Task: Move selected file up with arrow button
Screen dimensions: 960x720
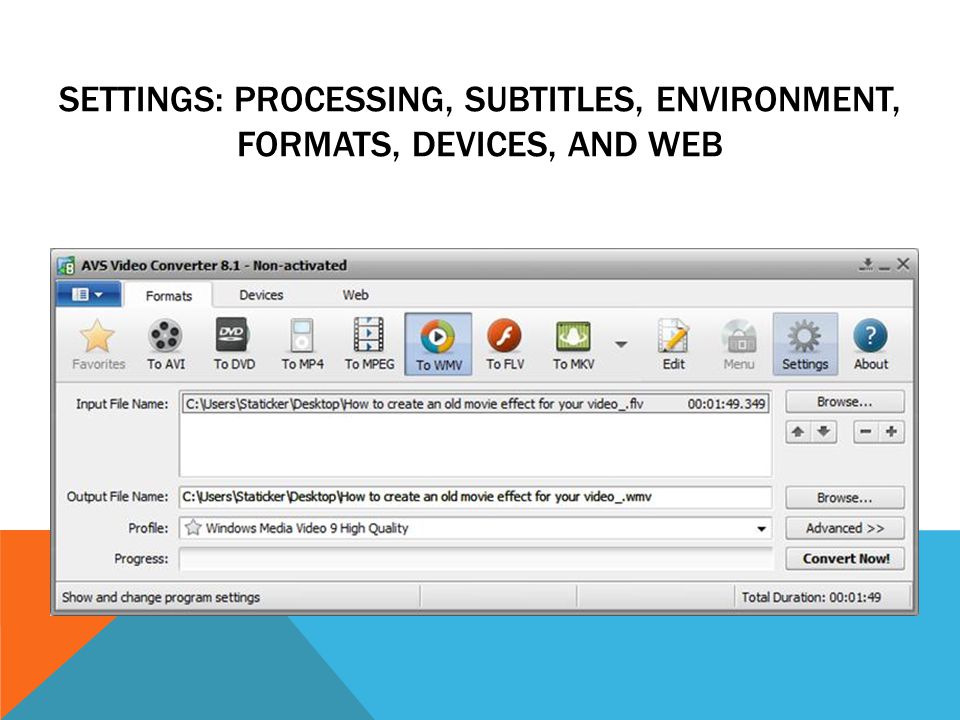Action: 798,432
